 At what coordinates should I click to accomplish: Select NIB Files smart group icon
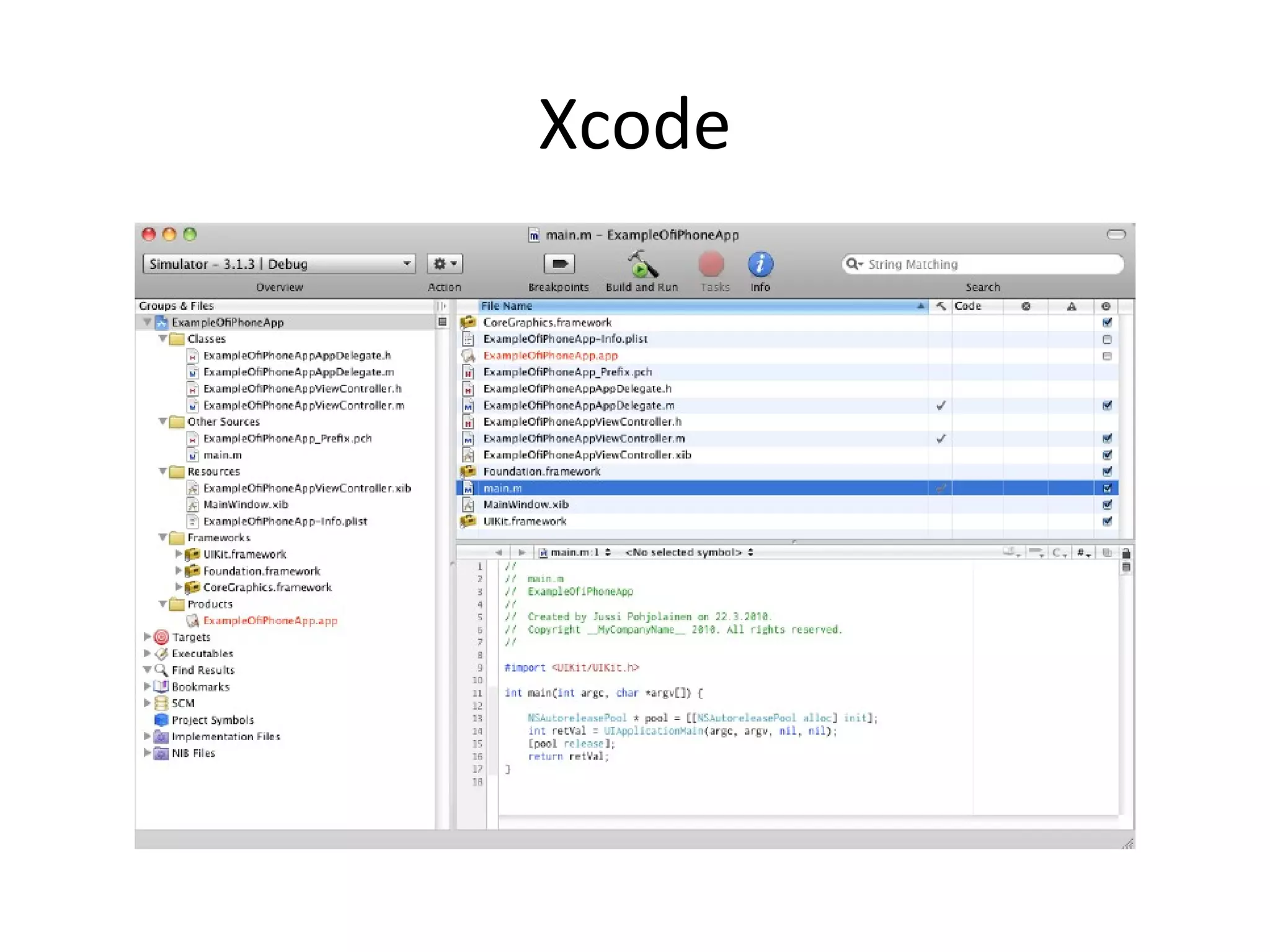coord(161,753)
